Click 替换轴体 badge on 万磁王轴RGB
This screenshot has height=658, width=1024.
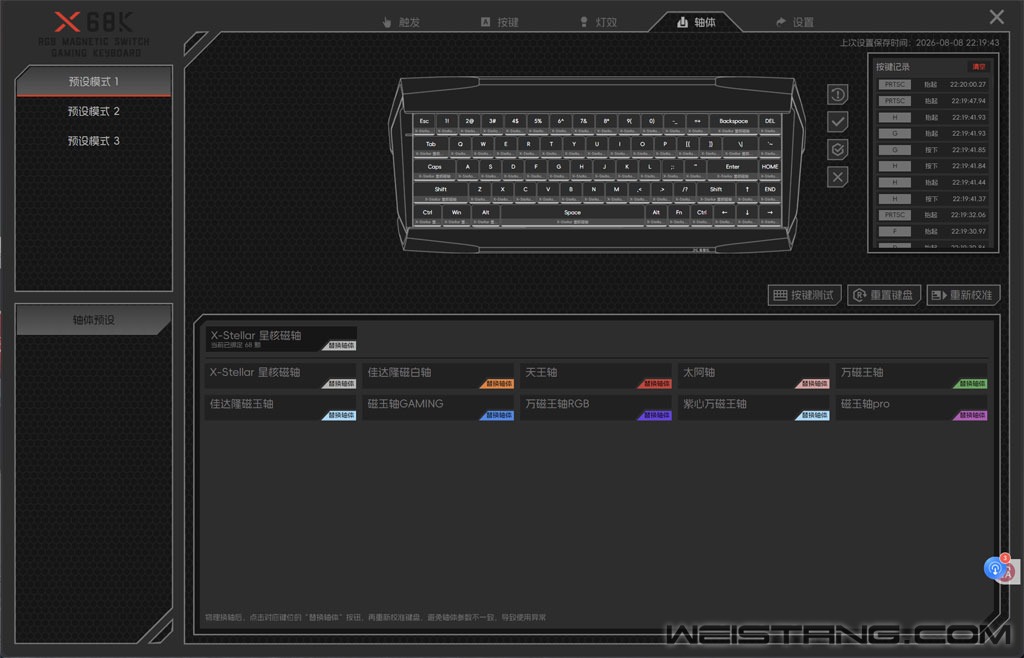(x=656, y=415)
